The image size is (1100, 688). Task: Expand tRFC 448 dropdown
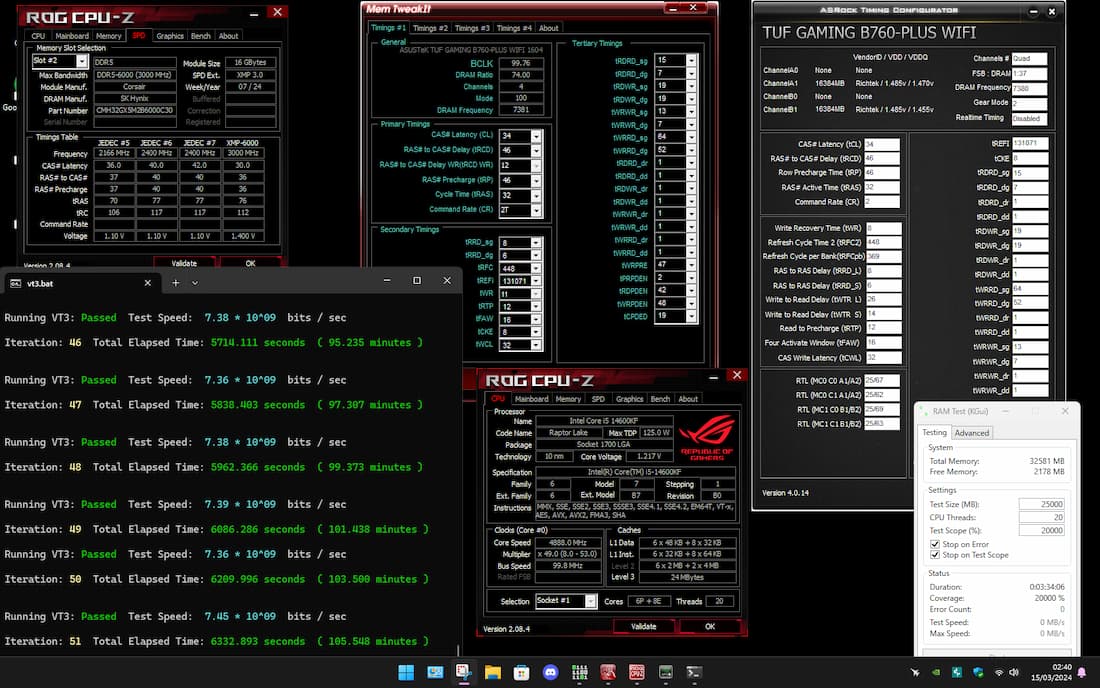coord(536,269)
